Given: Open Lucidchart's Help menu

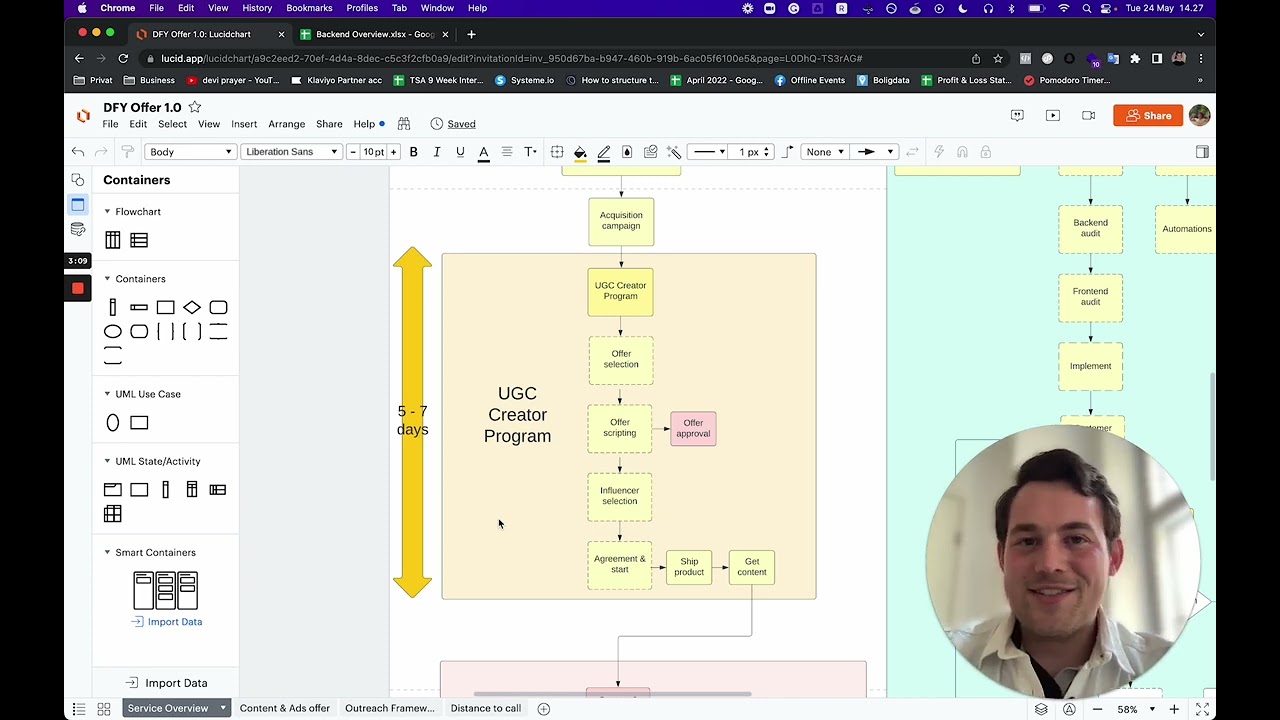Looking at the screenshot, I should pos(364,124).
